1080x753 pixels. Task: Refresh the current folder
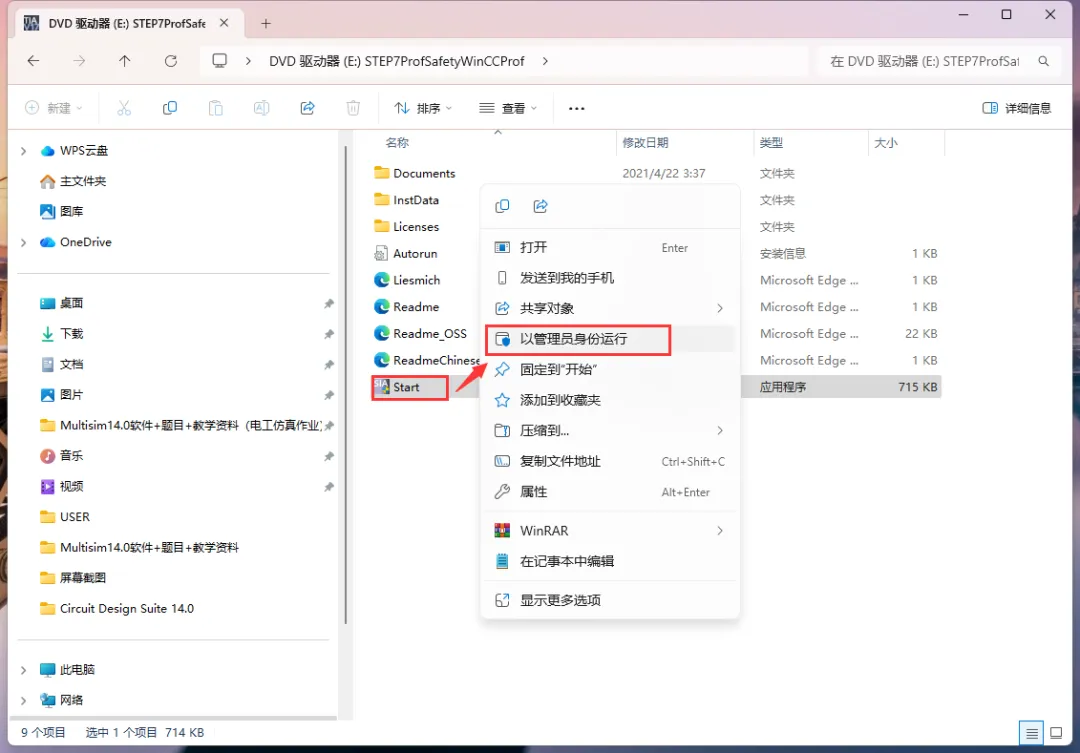171,61
